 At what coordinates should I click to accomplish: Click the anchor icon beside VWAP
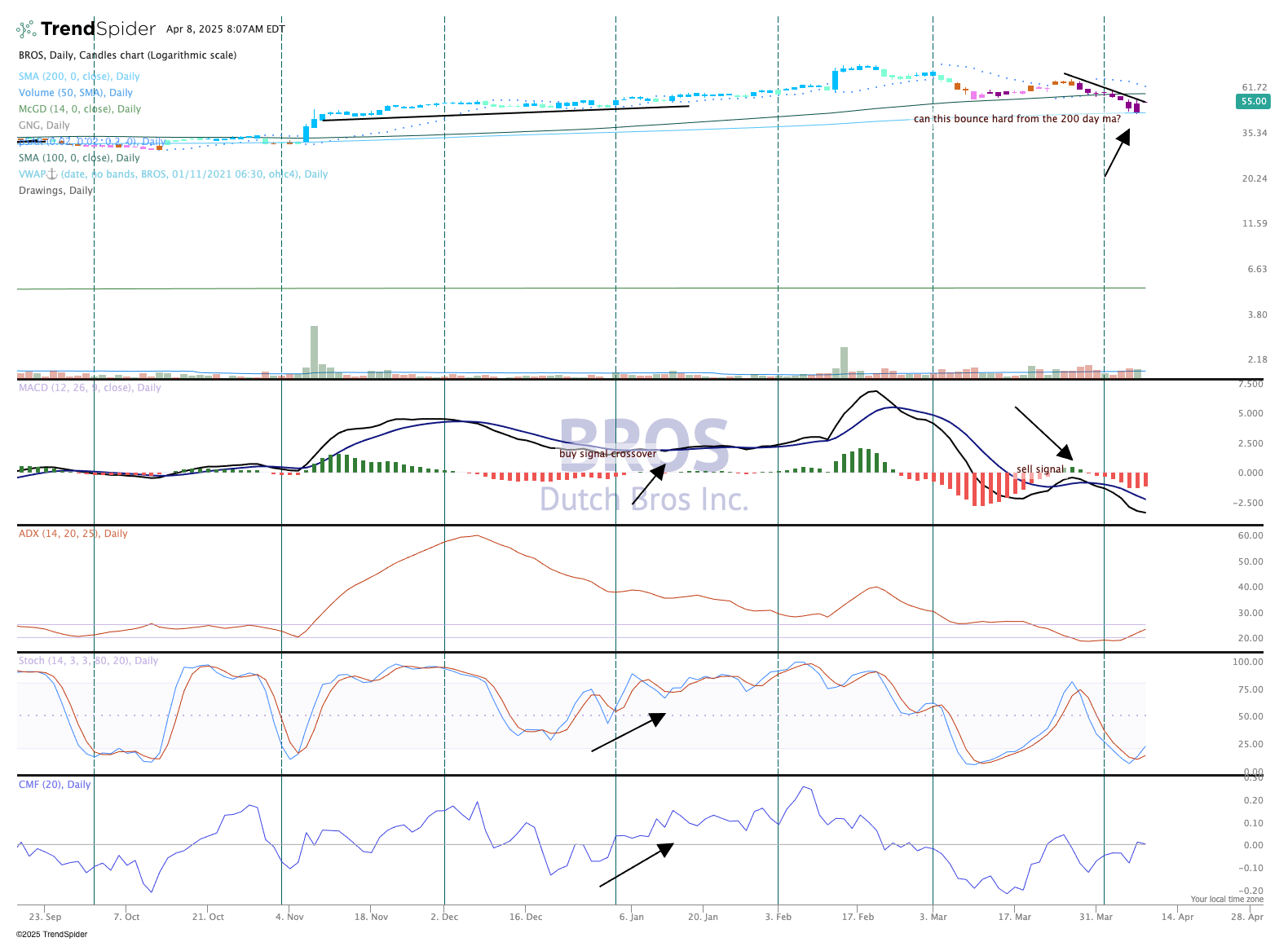coord(51,174)
